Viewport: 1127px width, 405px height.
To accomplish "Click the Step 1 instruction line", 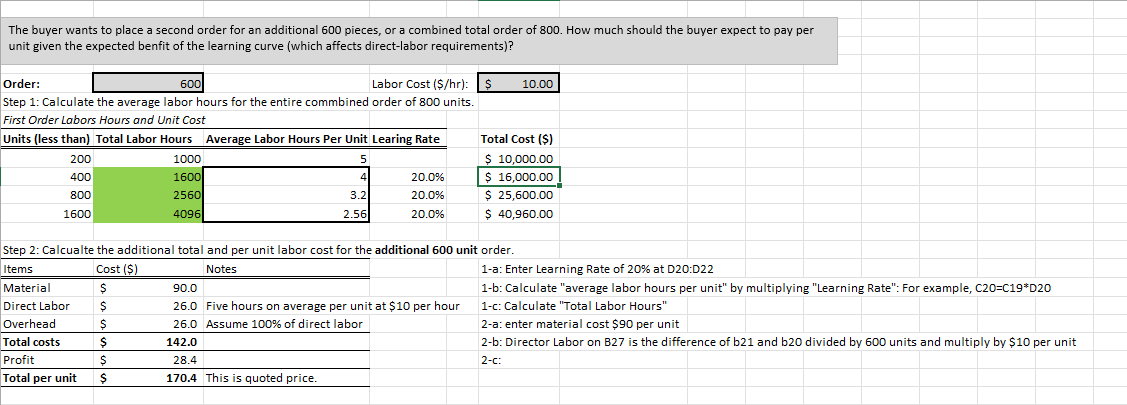I will [239, 101].
